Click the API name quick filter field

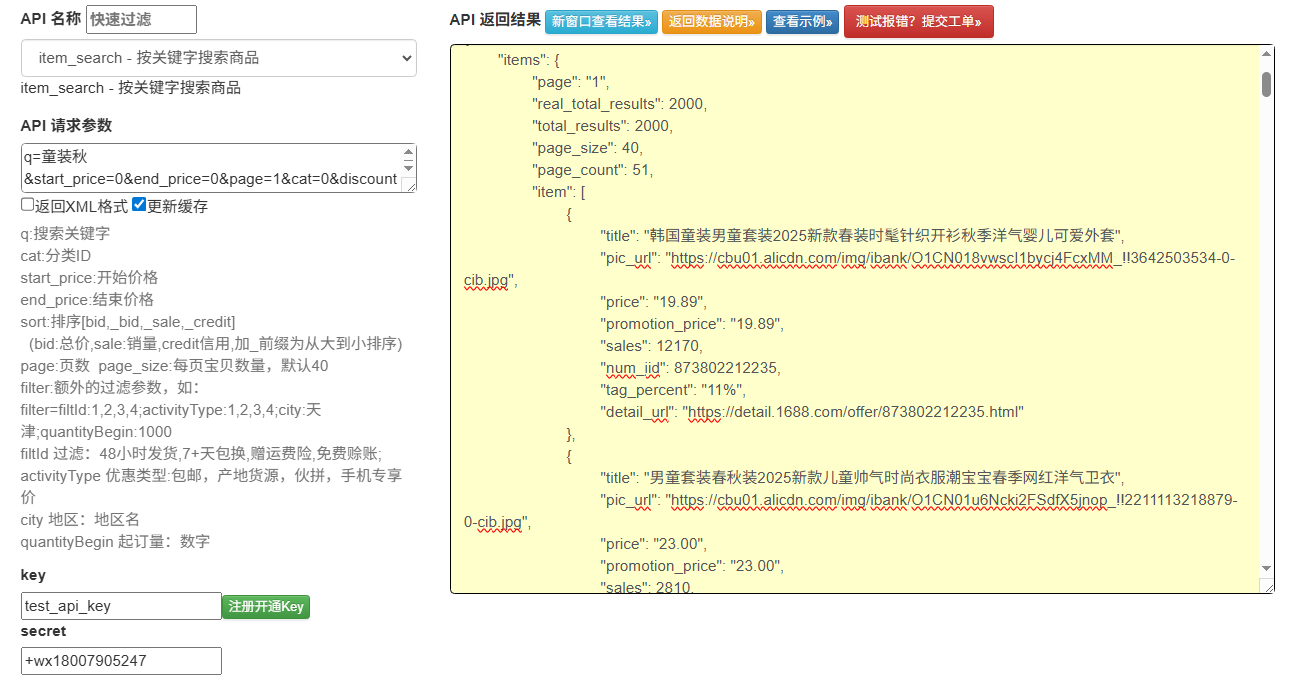(141, 19)
